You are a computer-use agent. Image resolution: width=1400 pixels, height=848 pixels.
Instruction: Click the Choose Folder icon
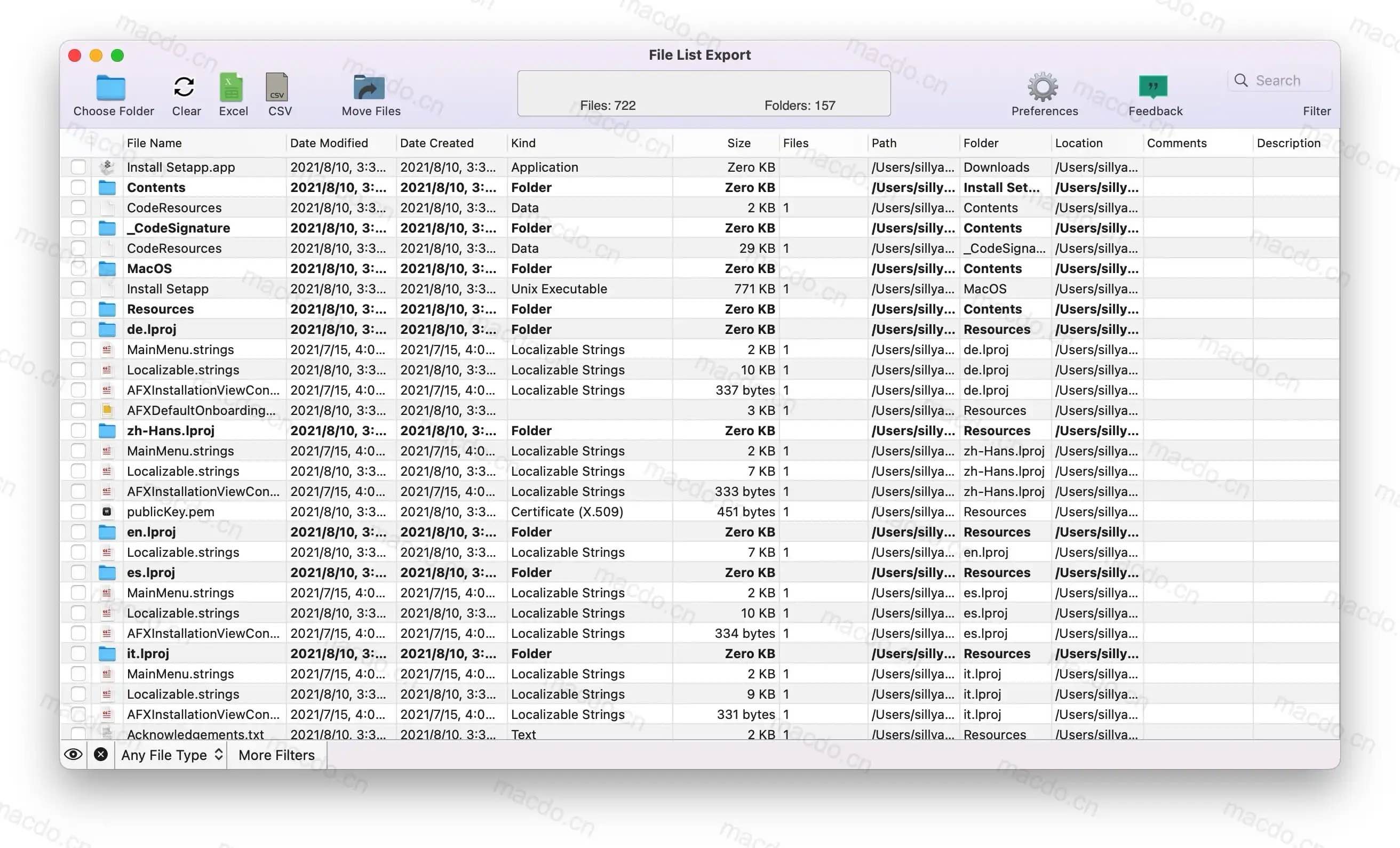pos(111,87)
